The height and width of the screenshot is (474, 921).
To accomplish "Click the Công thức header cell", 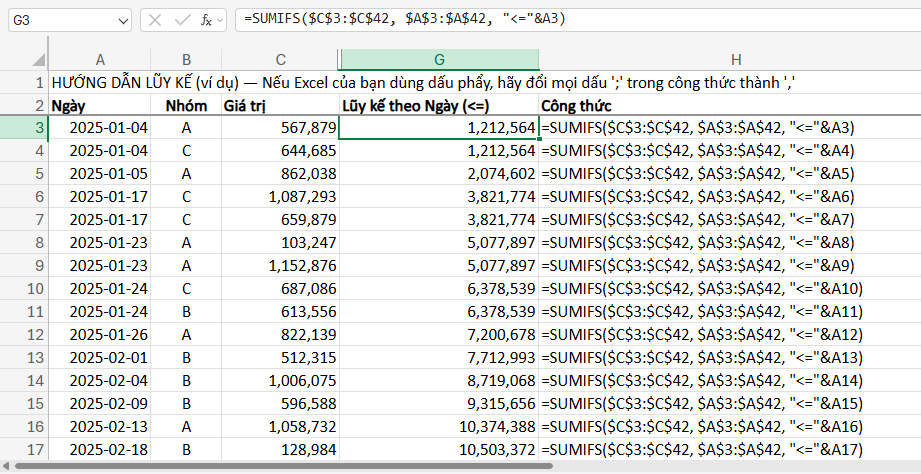I will tap(730, 106).
